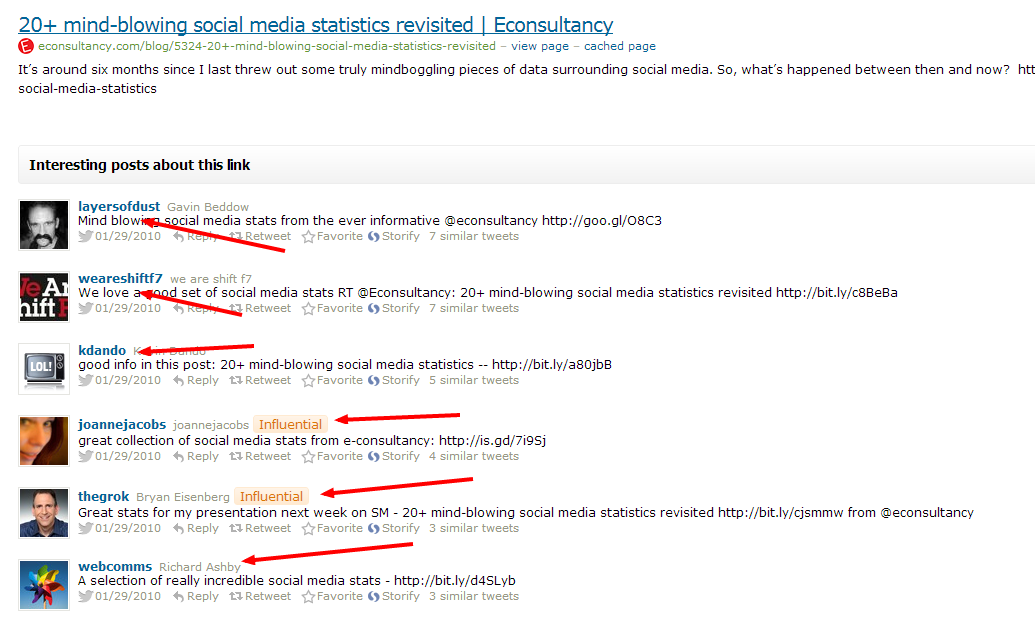Click Twitter bird date on thegrok tweet

click(x=86, y=528)
